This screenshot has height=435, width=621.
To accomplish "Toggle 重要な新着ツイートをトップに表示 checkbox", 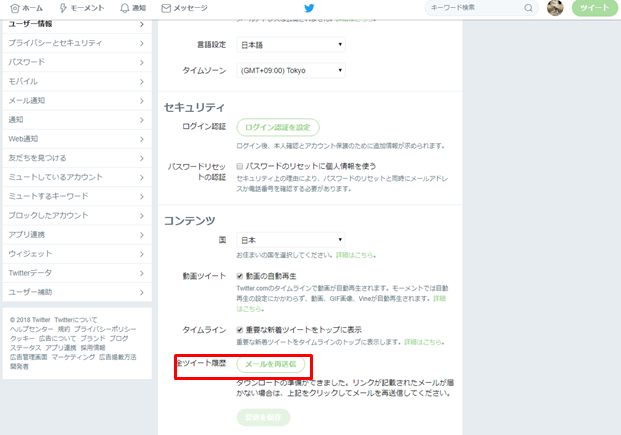I will tap(240, 330).
